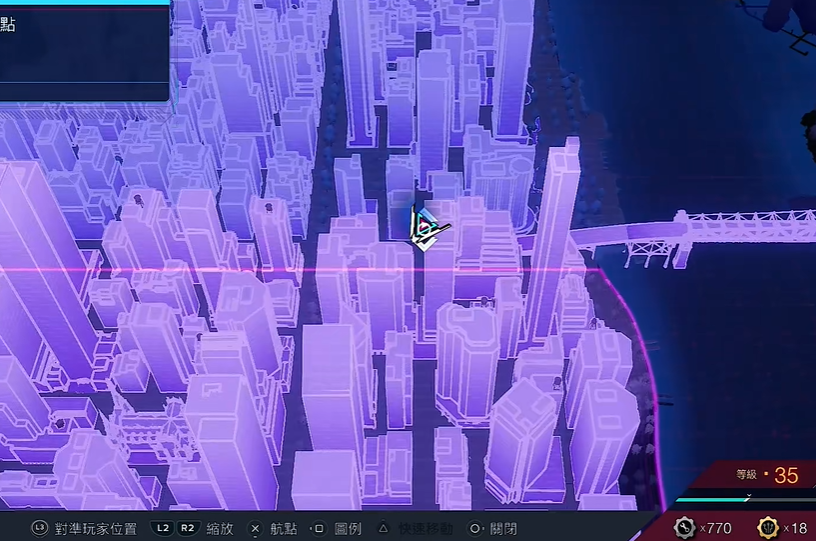Click the experience progress bar under the level
This screenshot has height=541, width=816.
click(x=745, y=500)
